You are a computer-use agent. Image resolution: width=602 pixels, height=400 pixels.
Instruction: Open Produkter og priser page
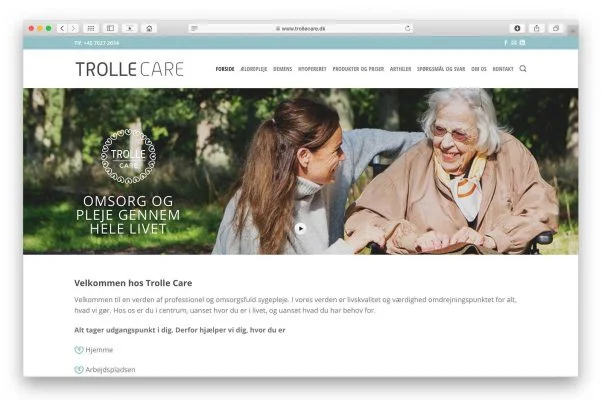[358, 69]
